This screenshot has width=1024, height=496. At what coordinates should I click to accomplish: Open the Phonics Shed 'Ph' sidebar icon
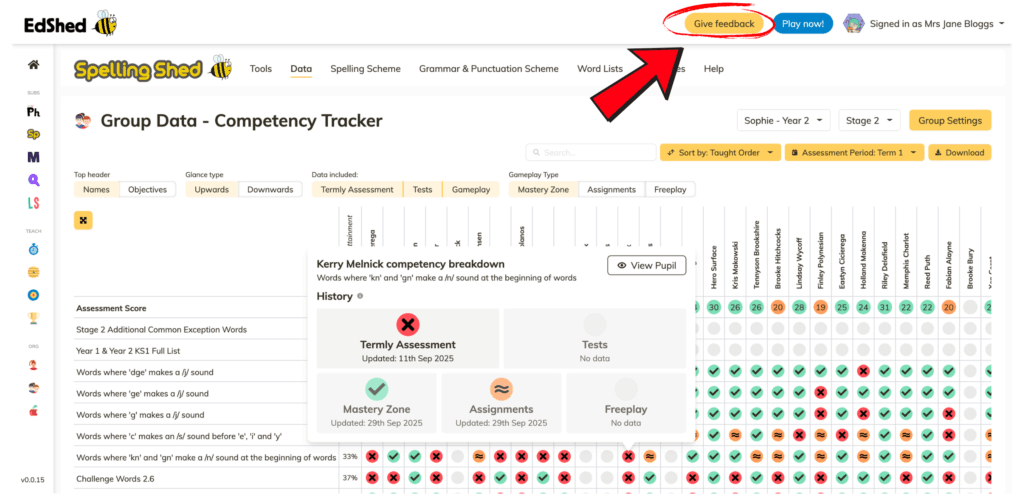pos(33,111)
